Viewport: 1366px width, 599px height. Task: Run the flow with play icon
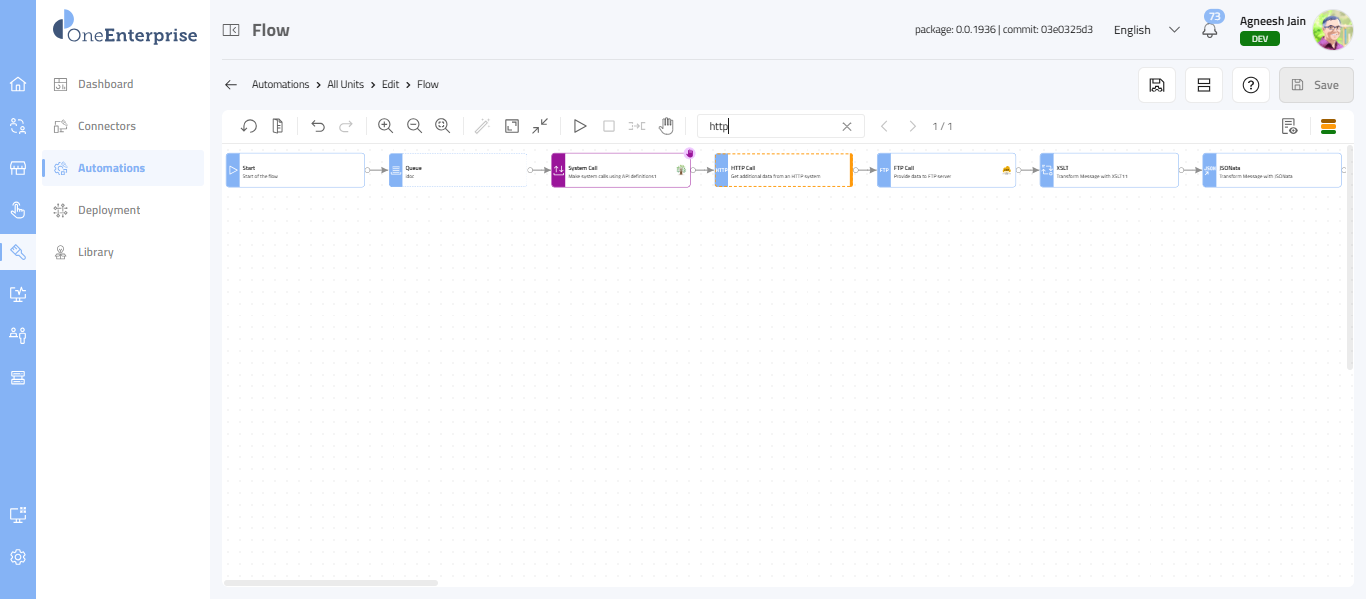click(579, 126)
